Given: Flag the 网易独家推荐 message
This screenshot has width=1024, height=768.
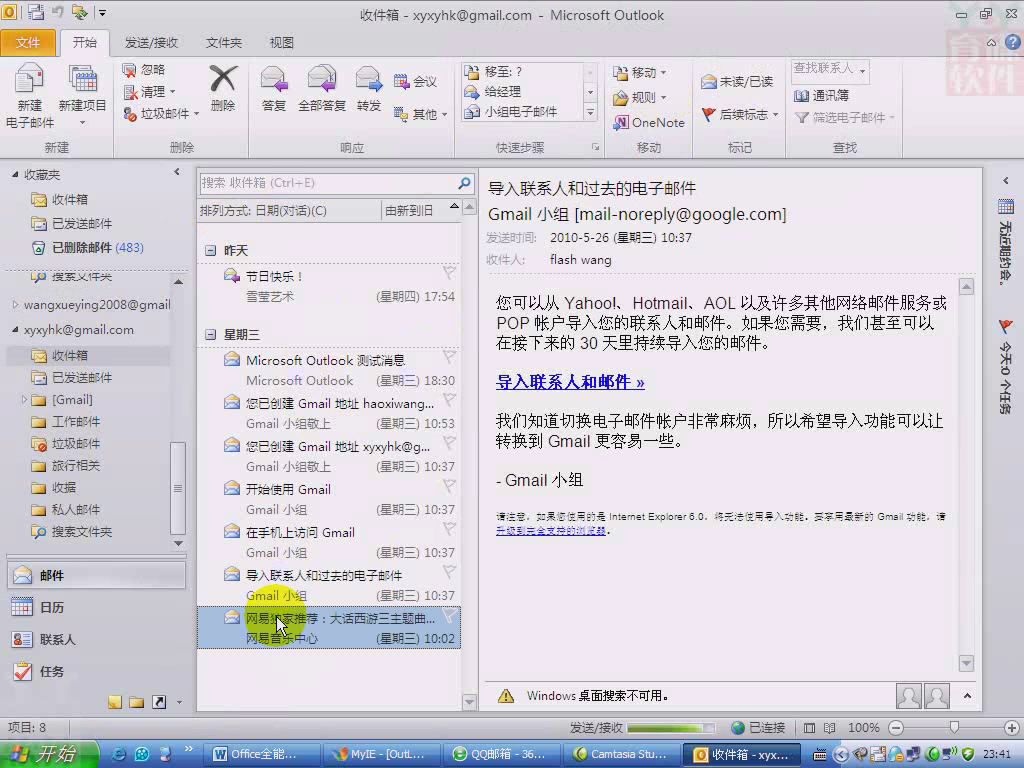Looking at the screenshot, I should [x=449, y=615].
